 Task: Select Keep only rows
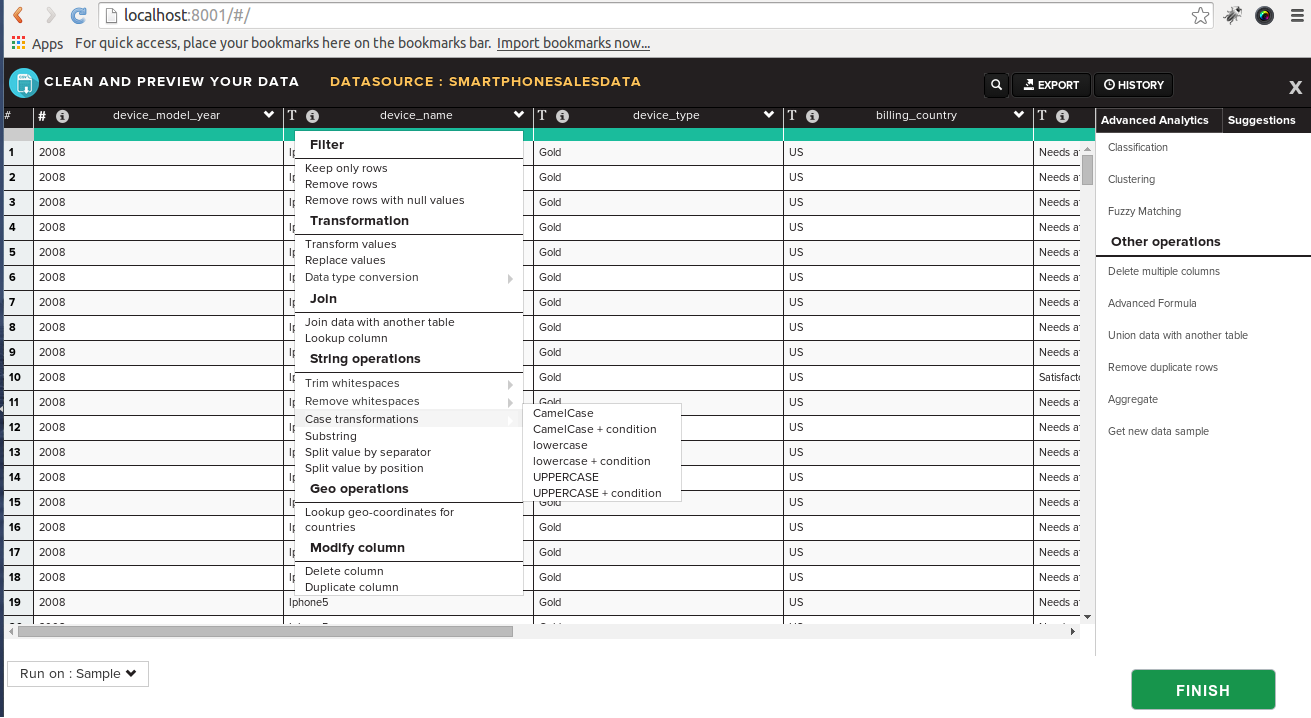(x=346, y=168)
